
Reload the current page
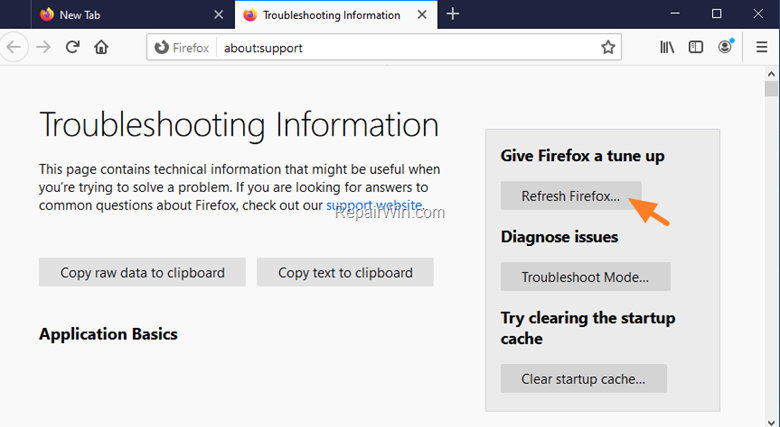click(73, 47)
